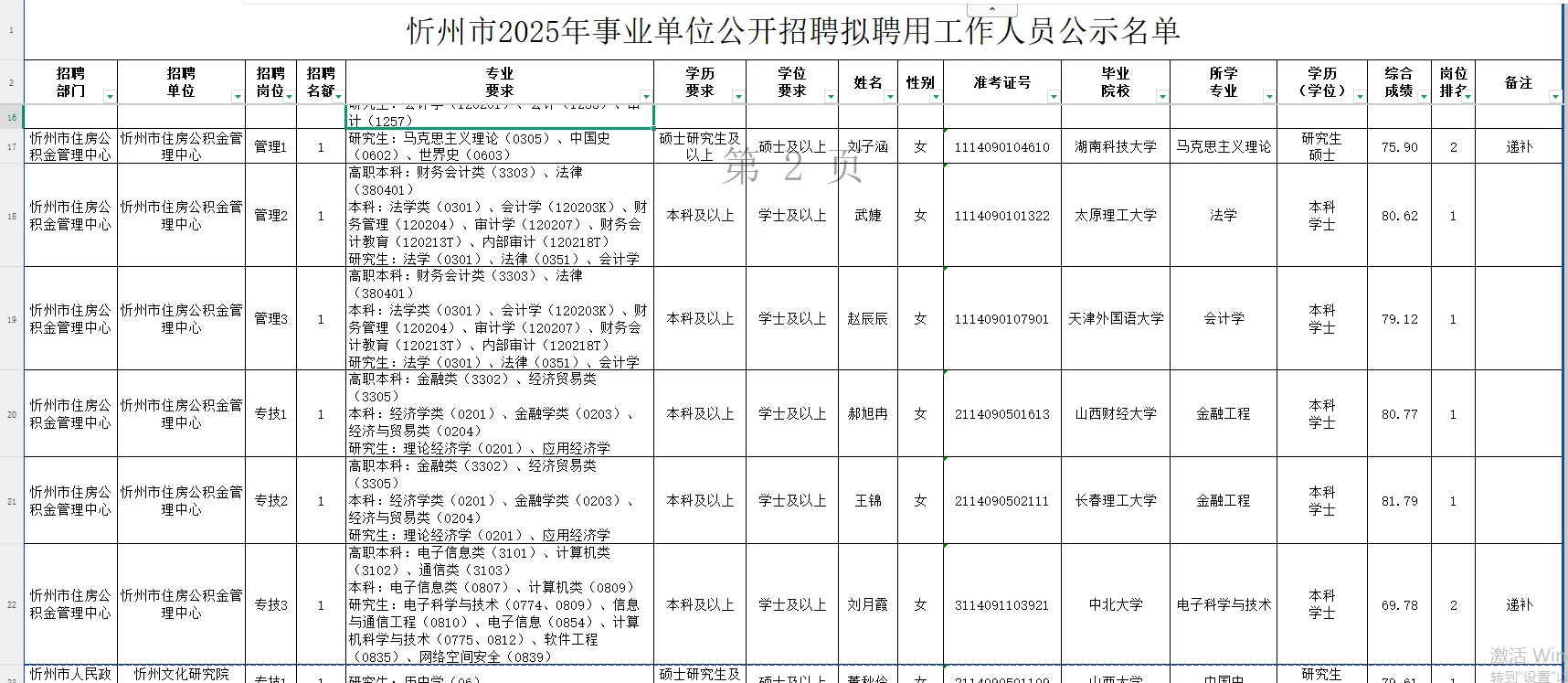Open the 专业要求 column filter dropdown
The image size is (1568, 683).
(x=646, y=97)
